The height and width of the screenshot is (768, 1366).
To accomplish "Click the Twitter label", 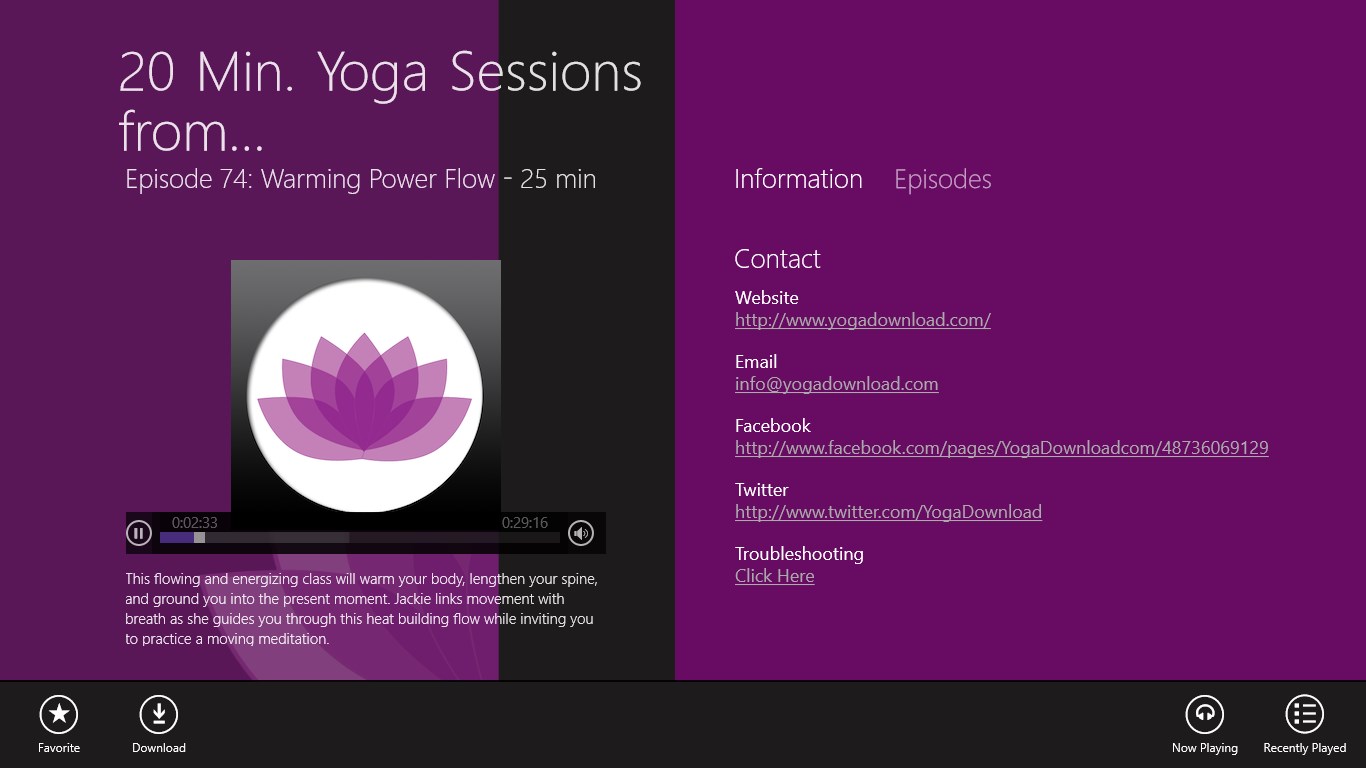I will (x=762, y=490).
